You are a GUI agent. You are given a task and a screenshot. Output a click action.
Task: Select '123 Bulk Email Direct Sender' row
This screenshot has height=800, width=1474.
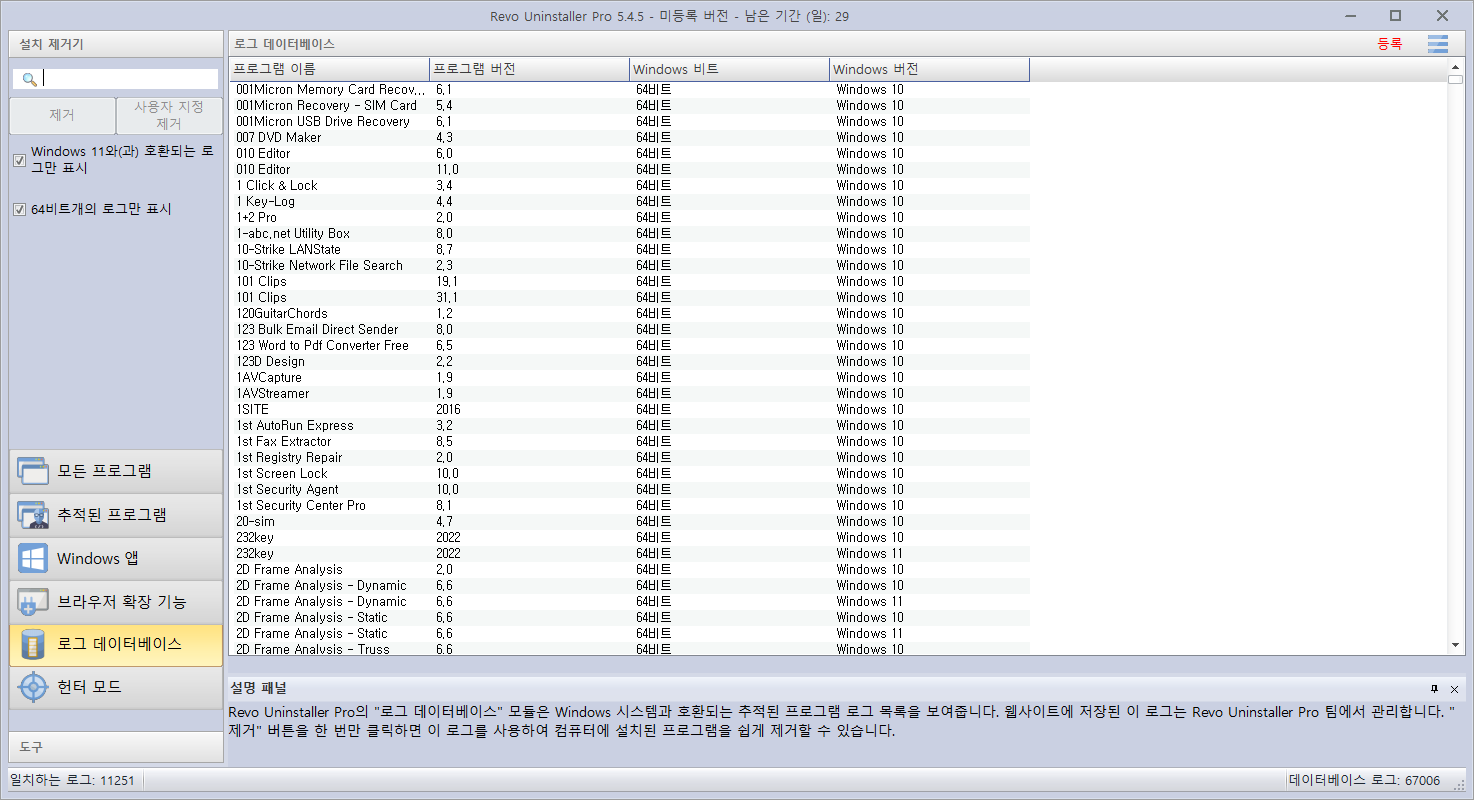pos(629,330)
